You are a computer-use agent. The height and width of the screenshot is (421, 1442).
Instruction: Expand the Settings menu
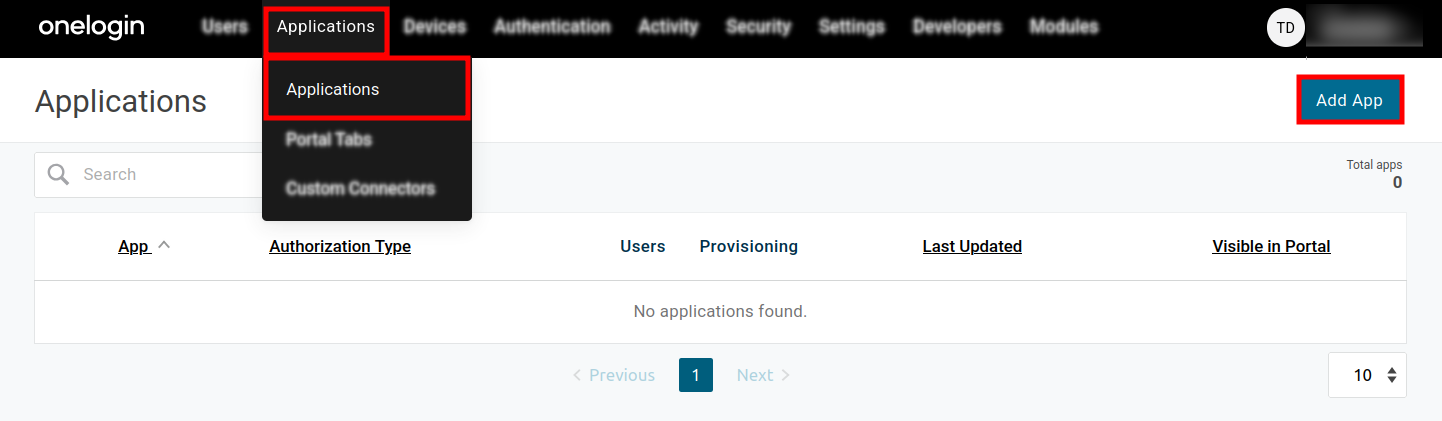click(851, 27)
